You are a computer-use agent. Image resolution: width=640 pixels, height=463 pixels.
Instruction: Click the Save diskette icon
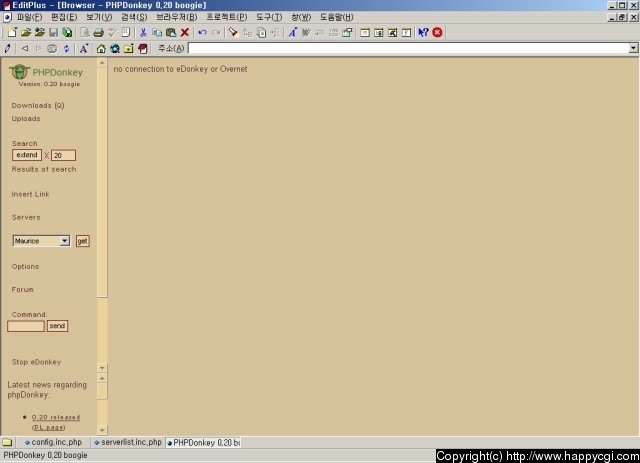click(x=53, y=32)
